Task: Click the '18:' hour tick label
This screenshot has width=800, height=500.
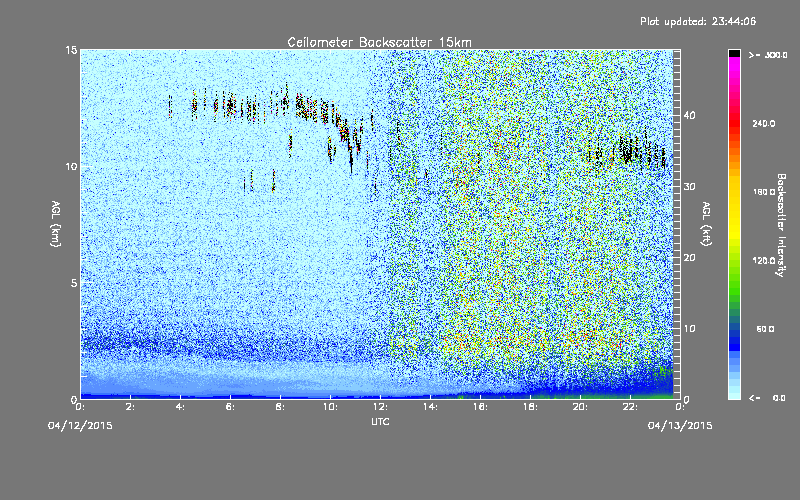Action: click(x=530, y=407)
